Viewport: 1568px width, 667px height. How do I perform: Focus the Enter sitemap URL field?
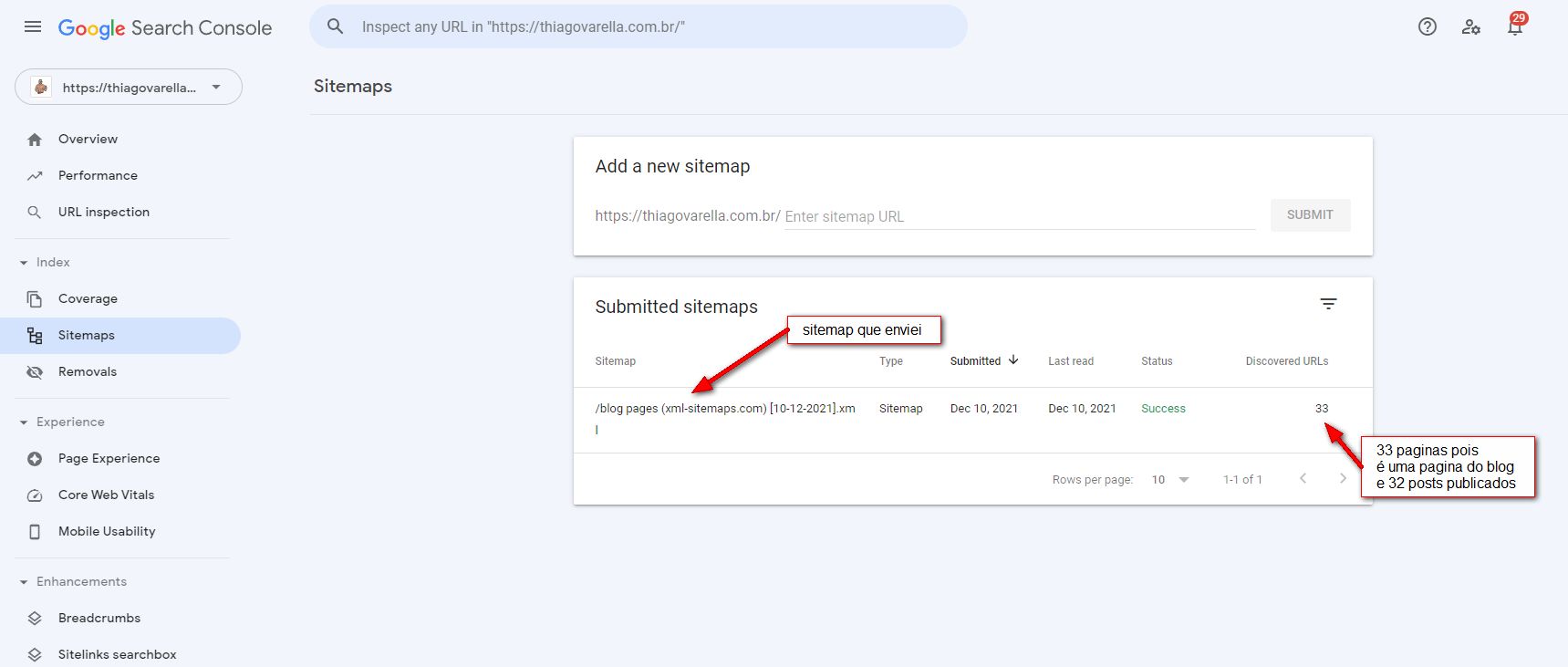[1019, 217]
